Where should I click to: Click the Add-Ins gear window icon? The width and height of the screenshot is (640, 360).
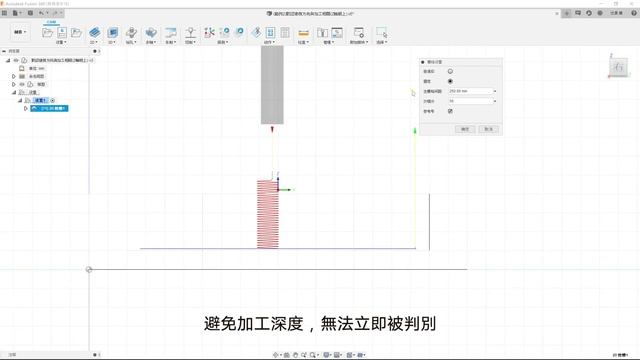coord(359,32)
